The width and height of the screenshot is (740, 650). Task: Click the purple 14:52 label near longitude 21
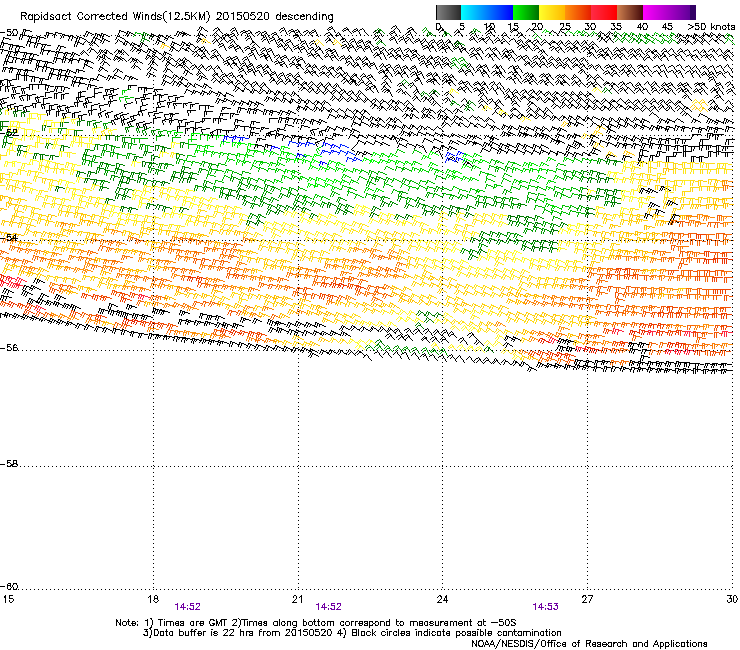point(328,607)
